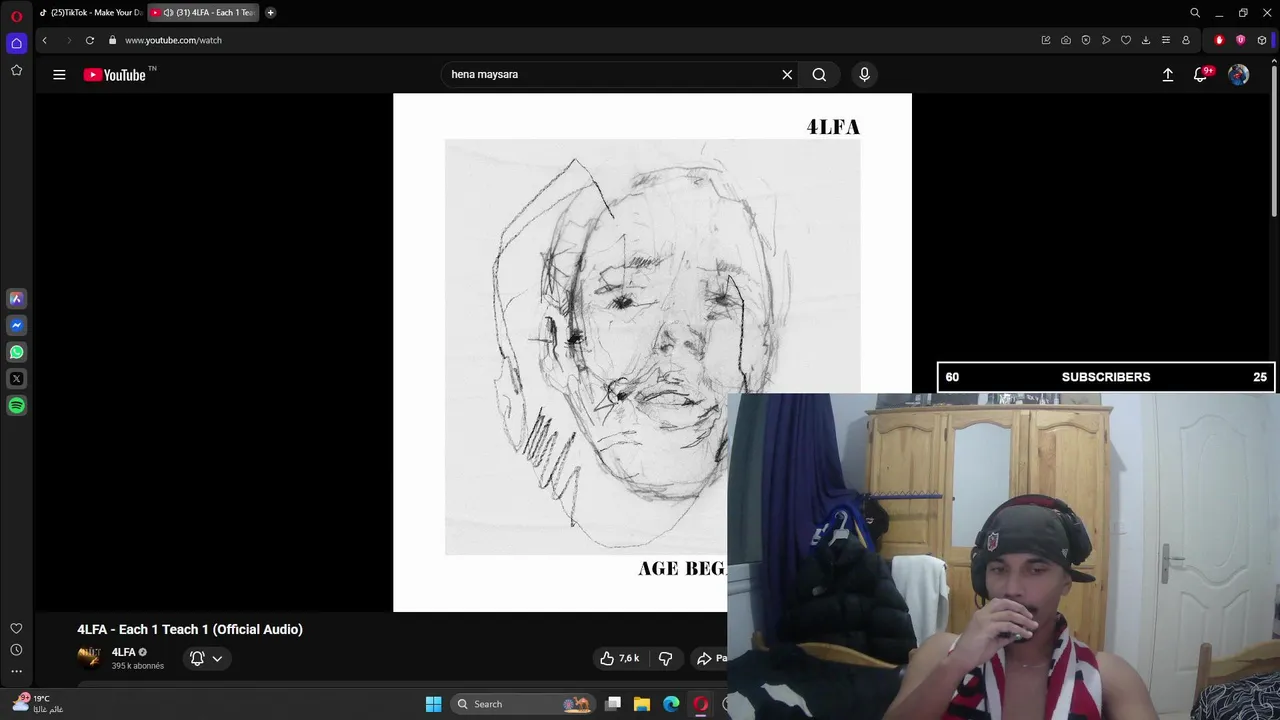Open Easy Setup sliders icon
This screenshot has height=720, width=1280.
(1166, 40)
